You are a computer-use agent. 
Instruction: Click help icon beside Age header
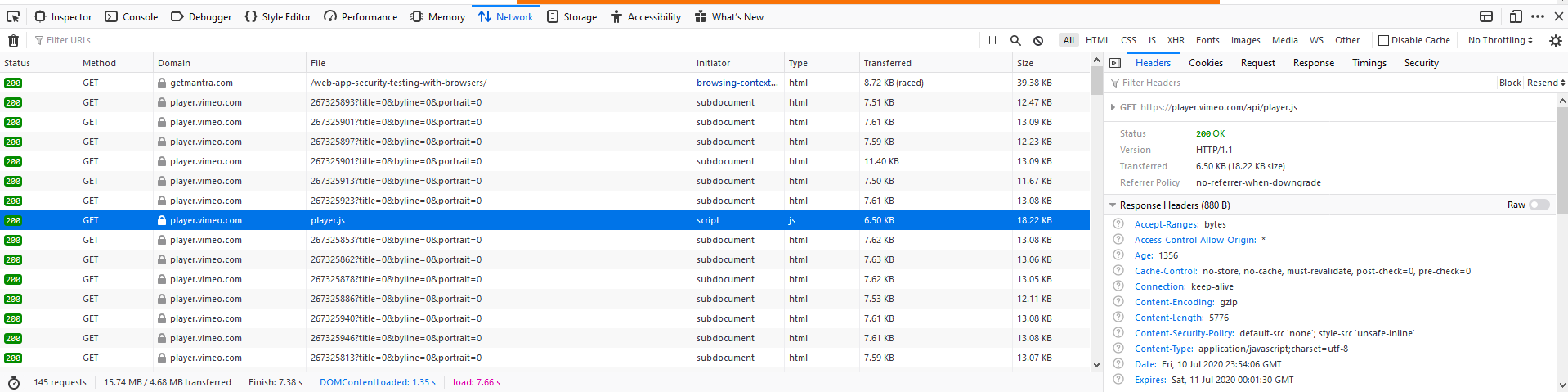pyautogui.click(x=1118, y=255)
